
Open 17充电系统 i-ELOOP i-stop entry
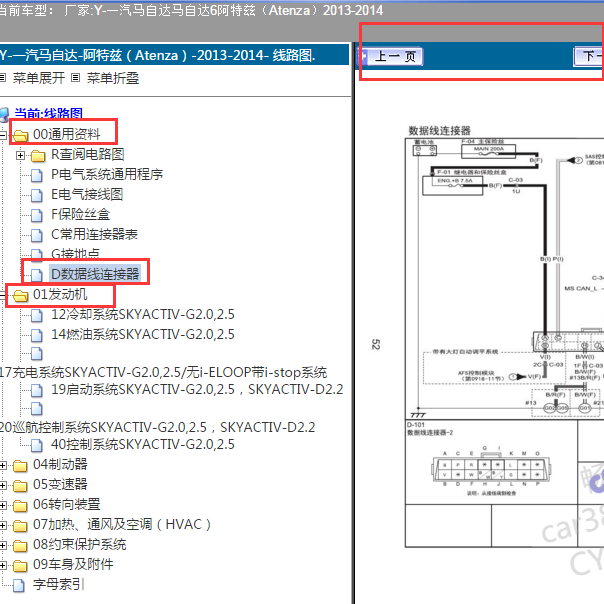(x=163, y=372)
